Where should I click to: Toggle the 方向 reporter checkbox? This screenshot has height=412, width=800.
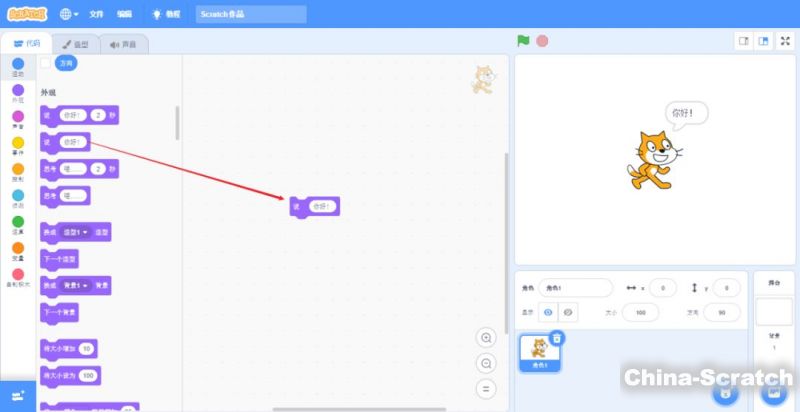tap(46, 62)
